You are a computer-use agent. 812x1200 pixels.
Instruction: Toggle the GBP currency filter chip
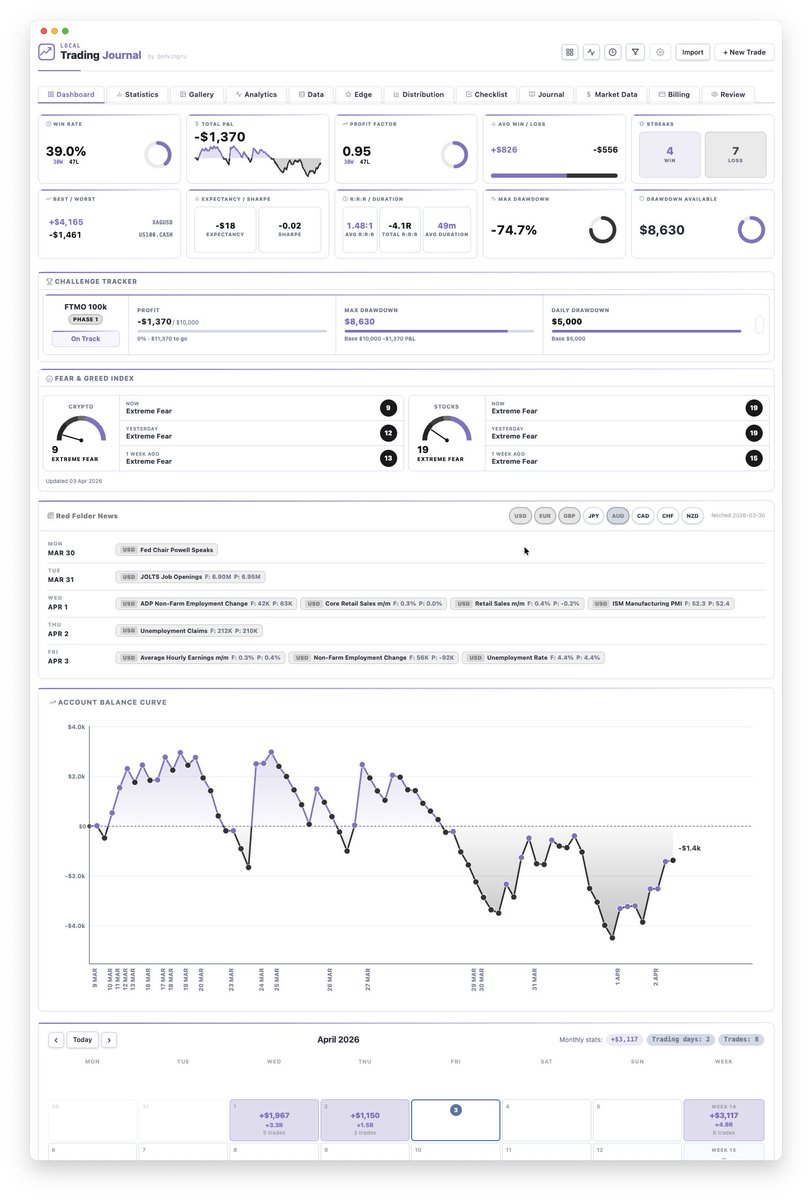pos(569,516)
